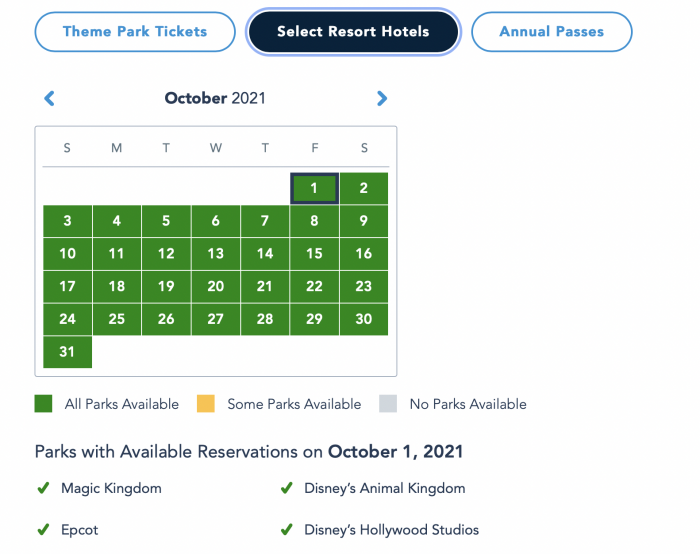Click October 20 date cell
This screenshot has width=700, height=554.
pyautogui.click(x=215, y=287)
